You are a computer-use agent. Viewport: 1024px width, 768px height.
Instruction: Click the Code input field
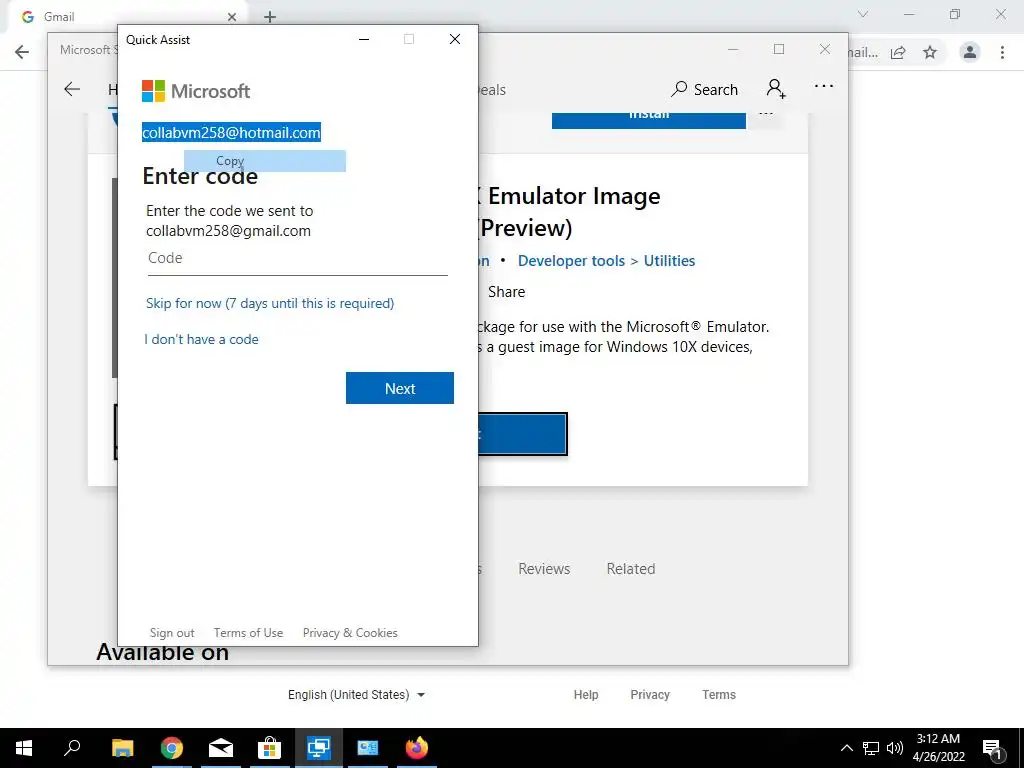pos(297,259)
